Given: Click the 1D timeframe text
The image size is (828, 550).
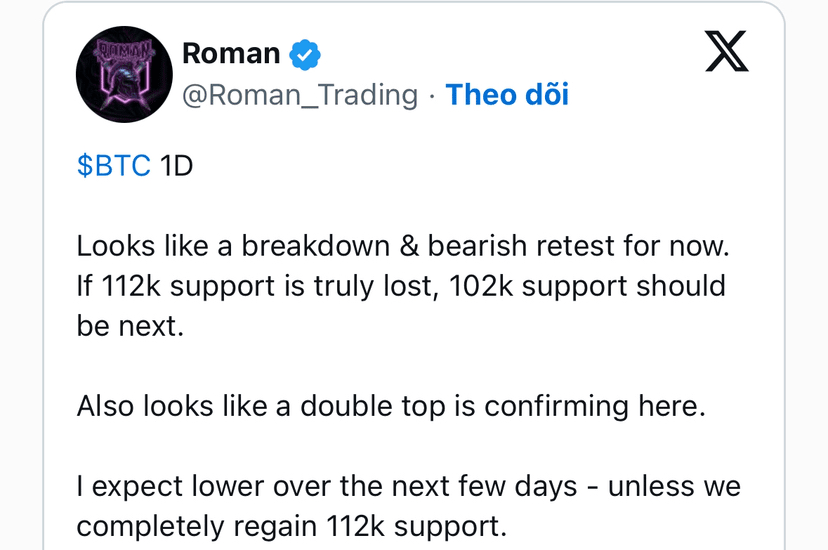Looking at the screenshot, I should coord(176,166).
